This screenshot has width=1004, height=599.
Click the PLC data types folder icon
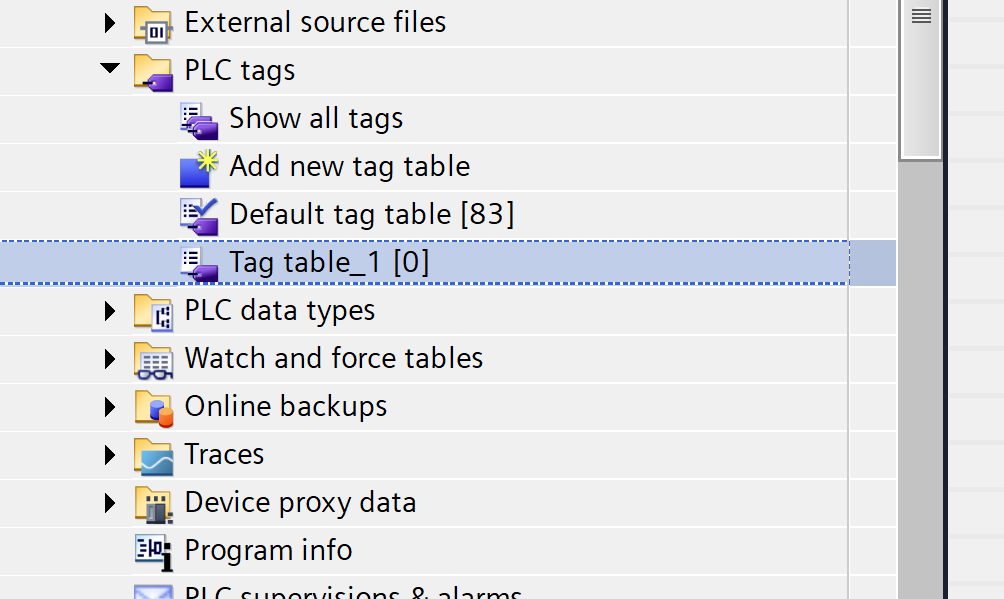153,311
